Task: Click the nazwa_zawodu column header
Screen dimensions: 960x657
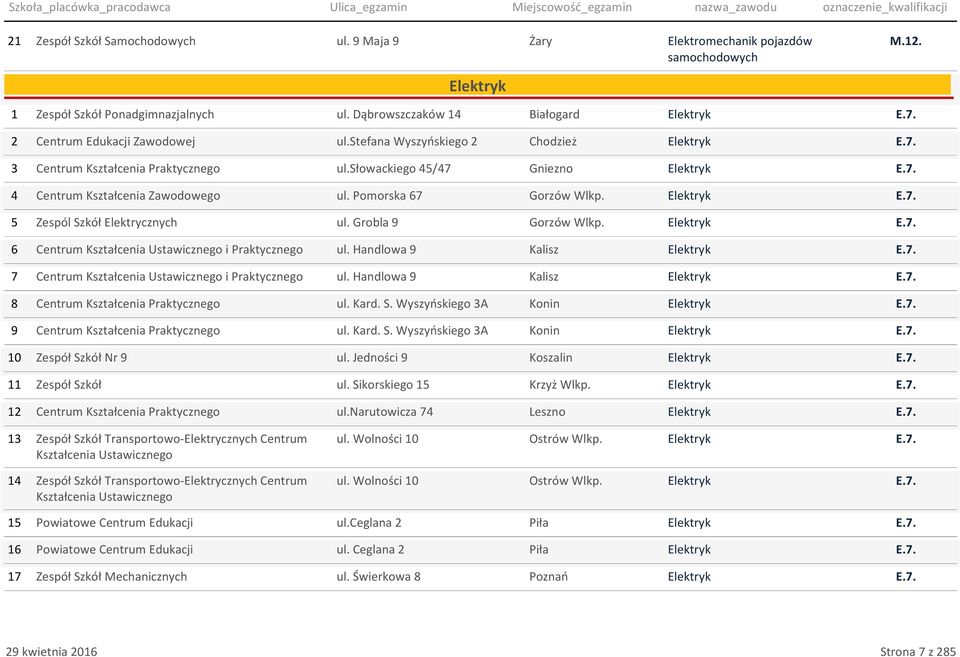Action: 735,8
